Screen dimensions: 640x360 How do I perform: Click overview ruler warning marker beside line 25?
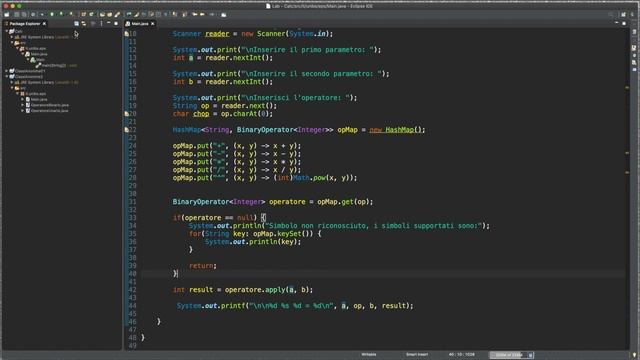click(x=627, y=153)
